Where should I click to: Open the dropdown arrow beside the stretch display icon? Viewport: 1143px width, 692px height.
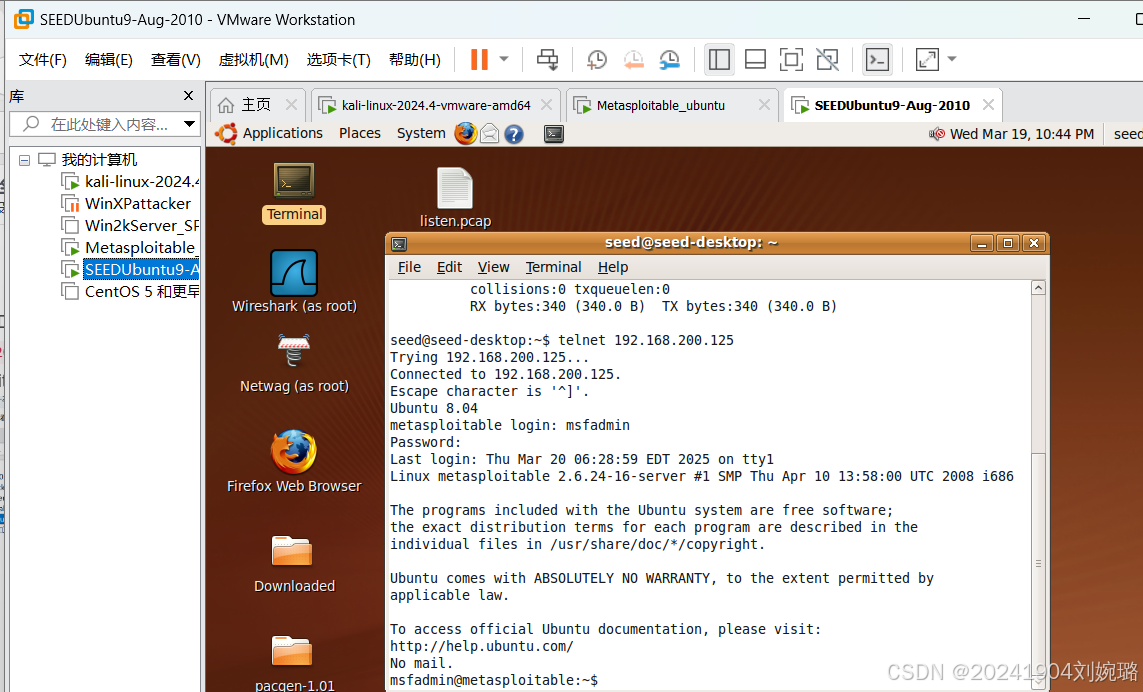pyautogui.click(x=951, y=59)
